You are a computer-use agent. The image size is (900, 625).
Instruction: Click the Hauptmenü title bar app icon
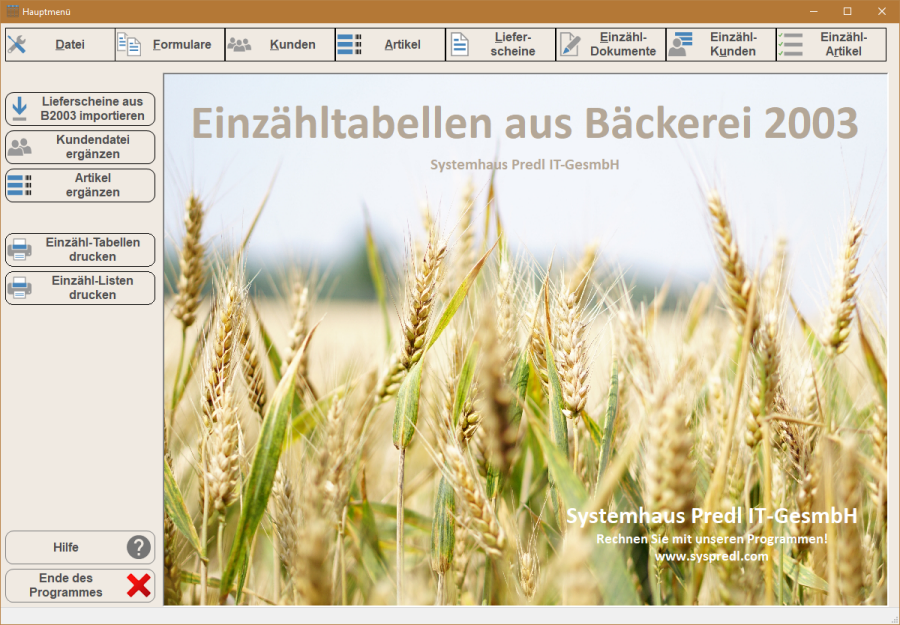(x=12, y=11)
